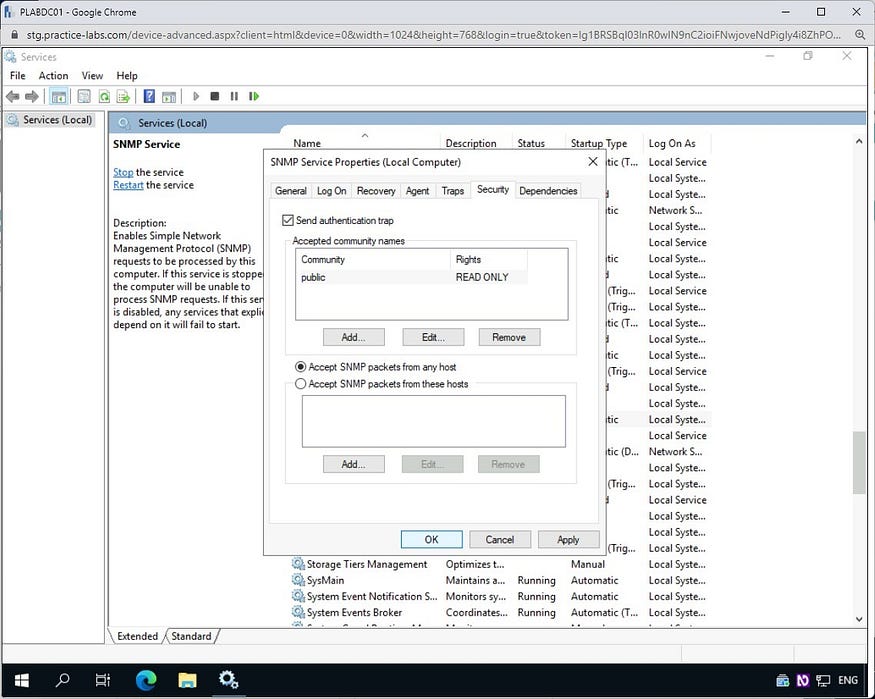
Task: Click Remove for community names
Action: pos(509,337)
